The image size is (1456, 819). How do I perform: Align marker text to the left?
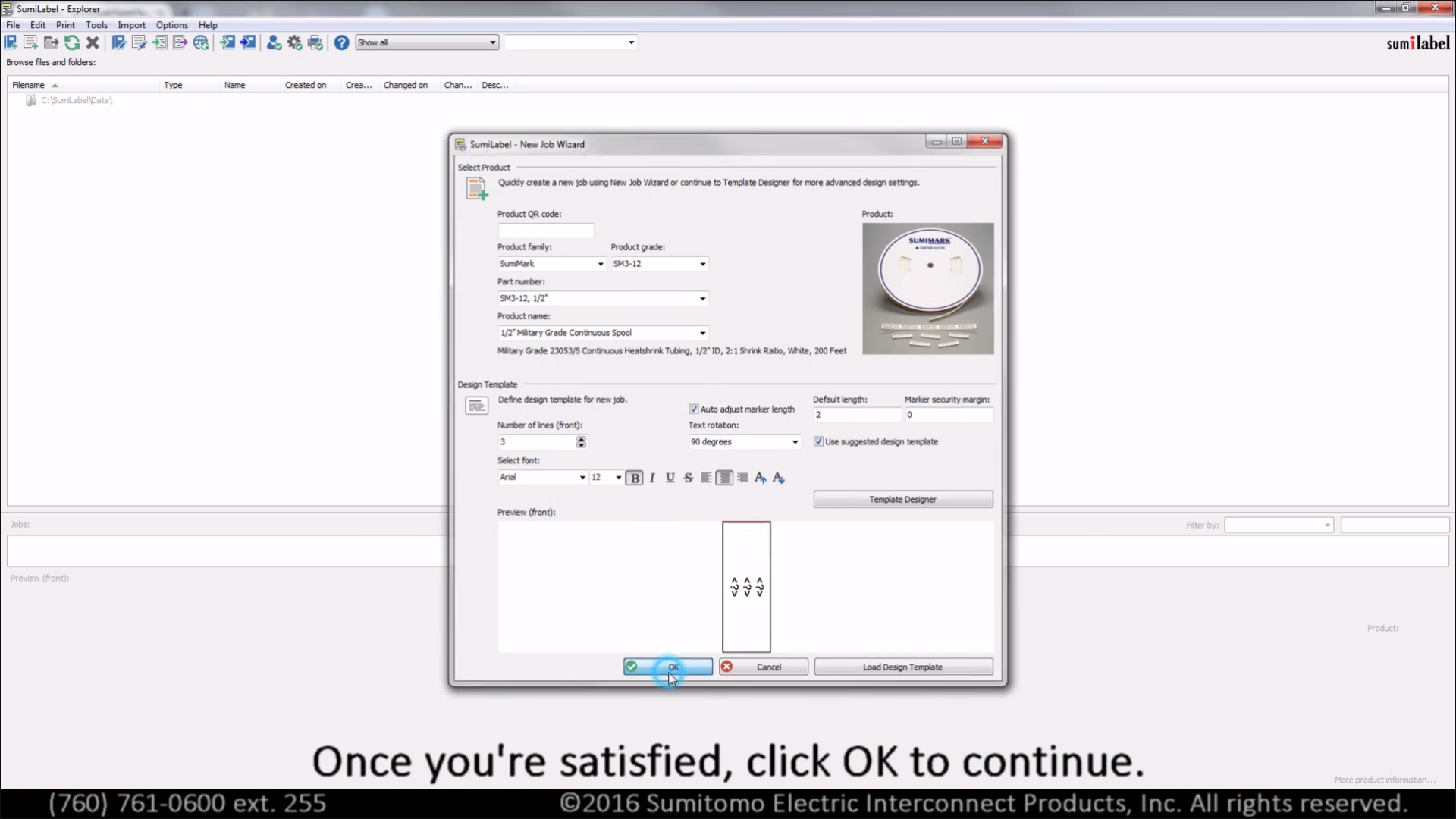tap(706, 478)
